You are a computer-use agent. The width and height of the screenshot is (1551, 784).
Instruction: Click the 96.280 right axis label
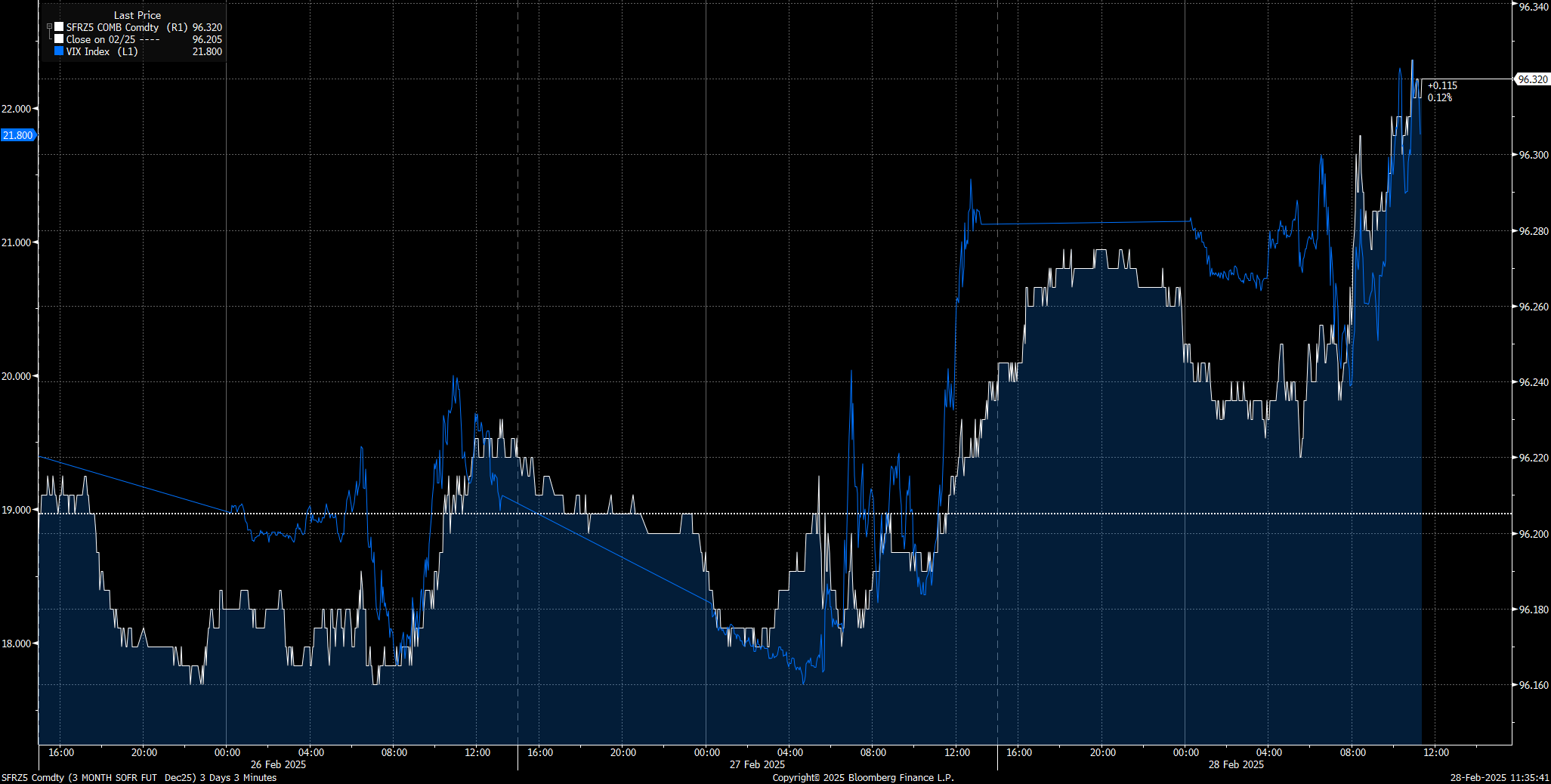1534,231
